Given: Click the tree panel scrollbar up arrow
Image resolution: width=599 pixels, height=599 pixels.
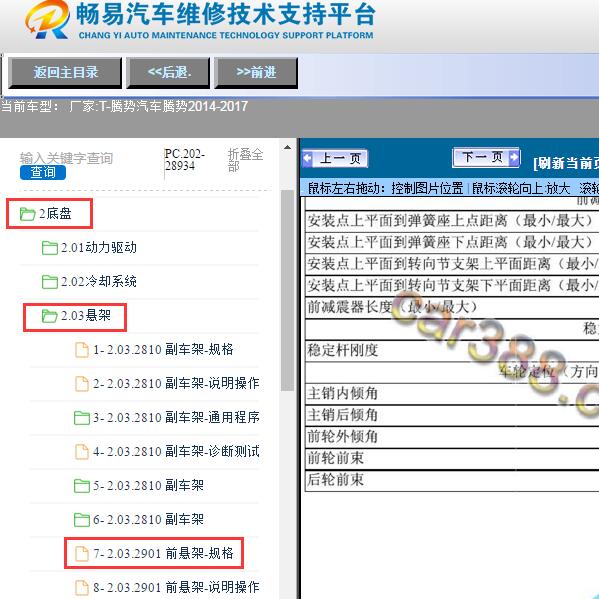Looking at the screenshot, I should point(287,147).
